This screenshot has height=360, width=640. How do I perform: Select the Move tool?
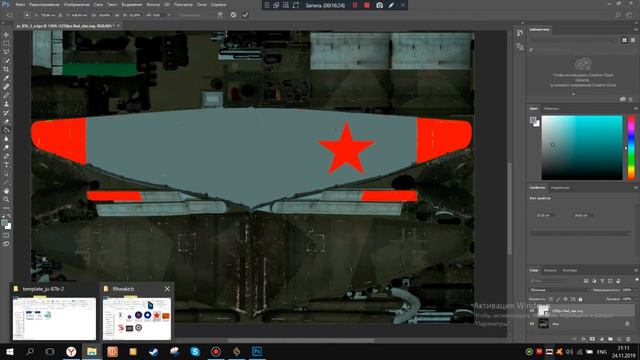[x=6, y=35]
